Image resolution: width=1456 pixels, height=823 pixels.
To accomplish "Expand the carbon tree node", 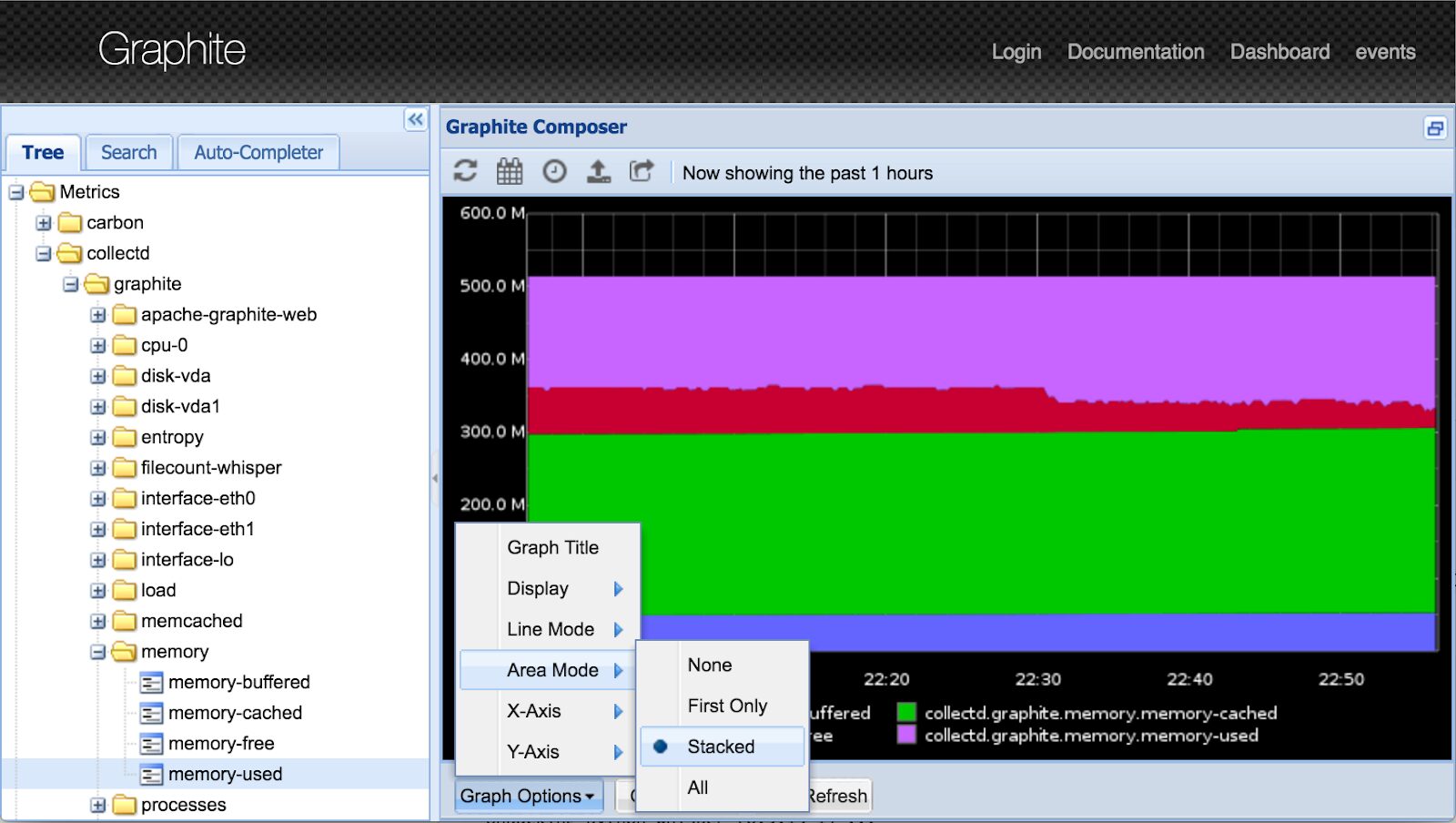I will [44, 223].
